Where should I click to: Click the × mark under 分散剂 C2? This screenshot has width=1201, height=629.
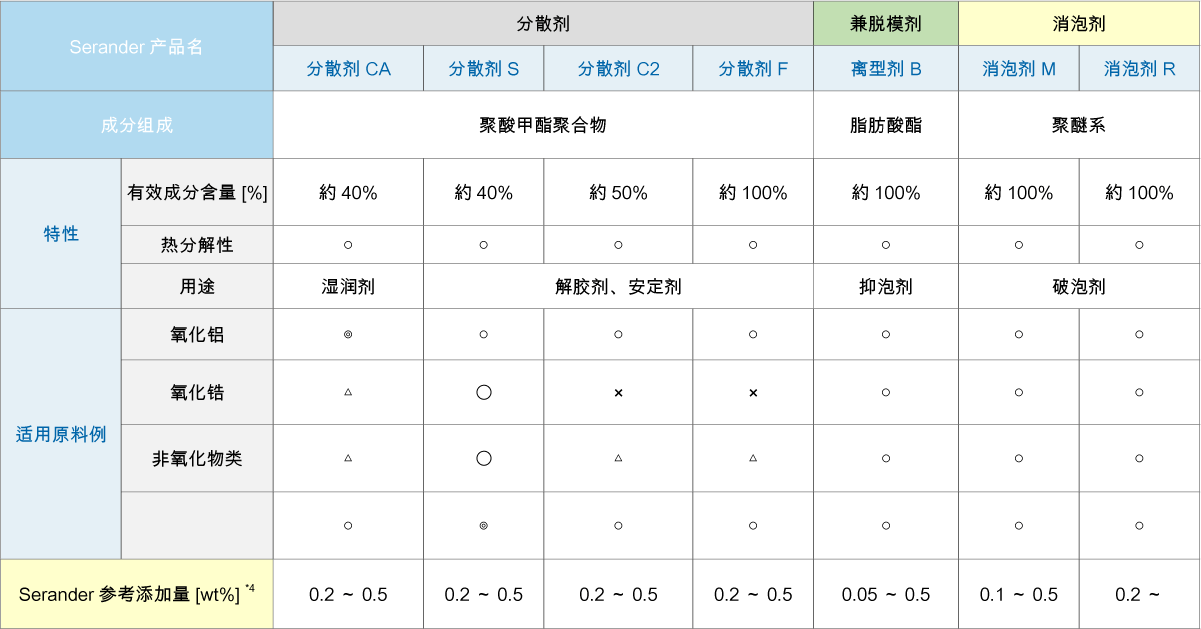click(618, 393)
